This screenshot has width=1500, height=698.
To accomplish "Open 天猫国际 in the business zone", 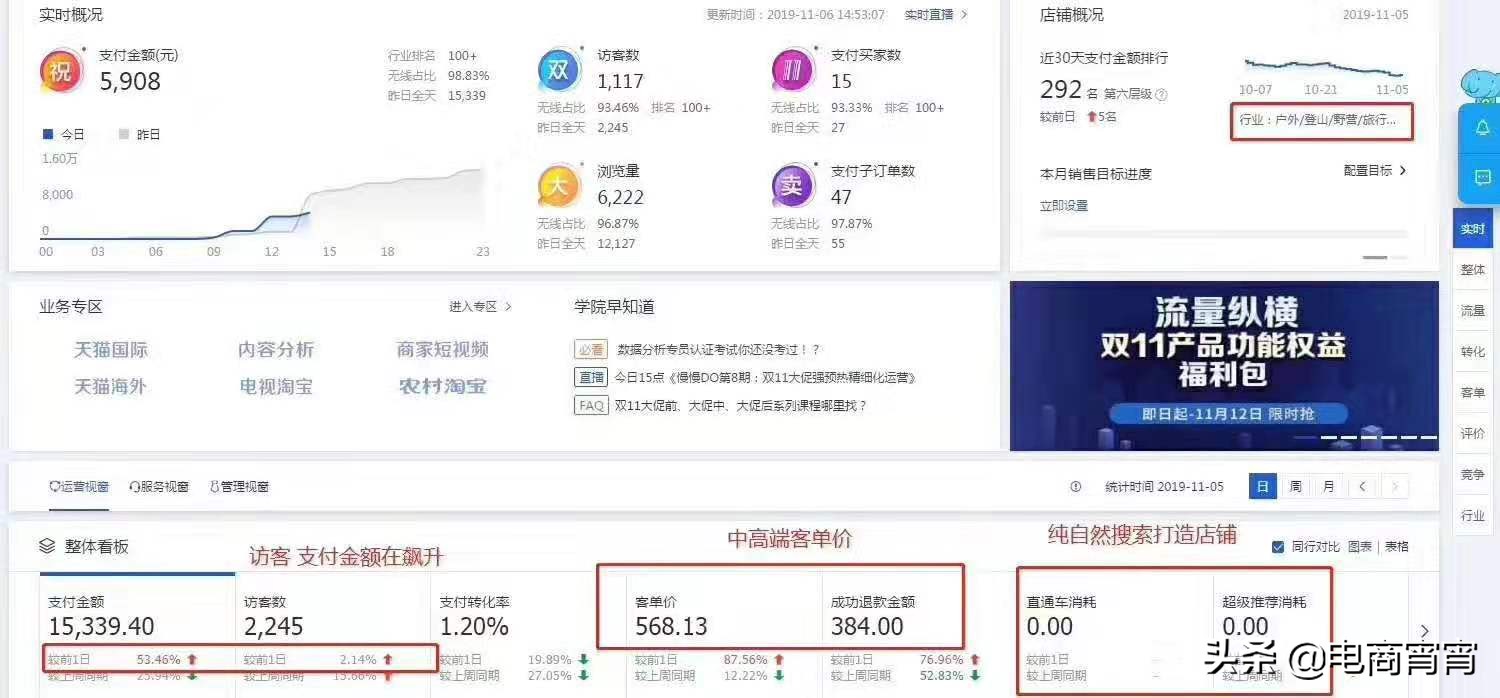I will tap(110, 349).
